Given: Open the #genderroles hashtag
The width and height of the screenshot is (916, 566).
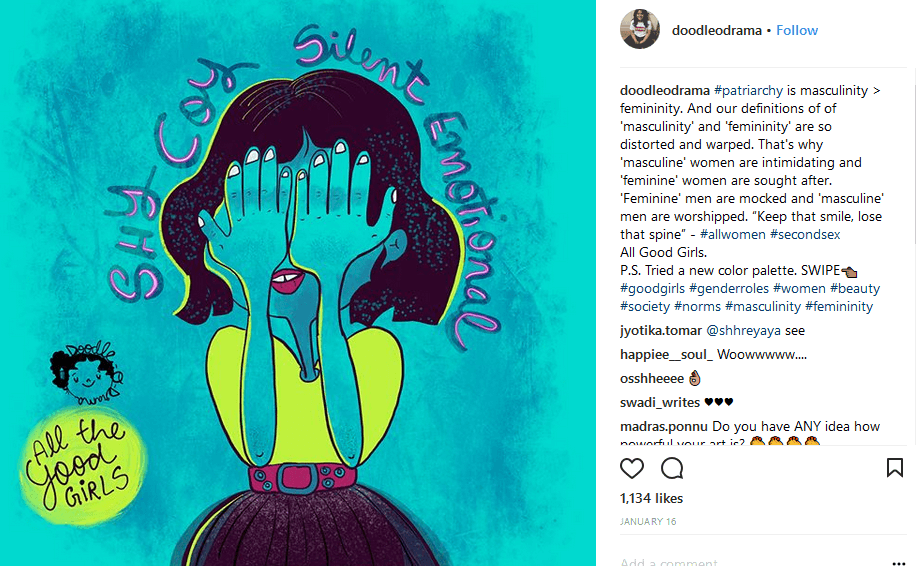Looking at the screenshot, I should [x=729, y=289].
